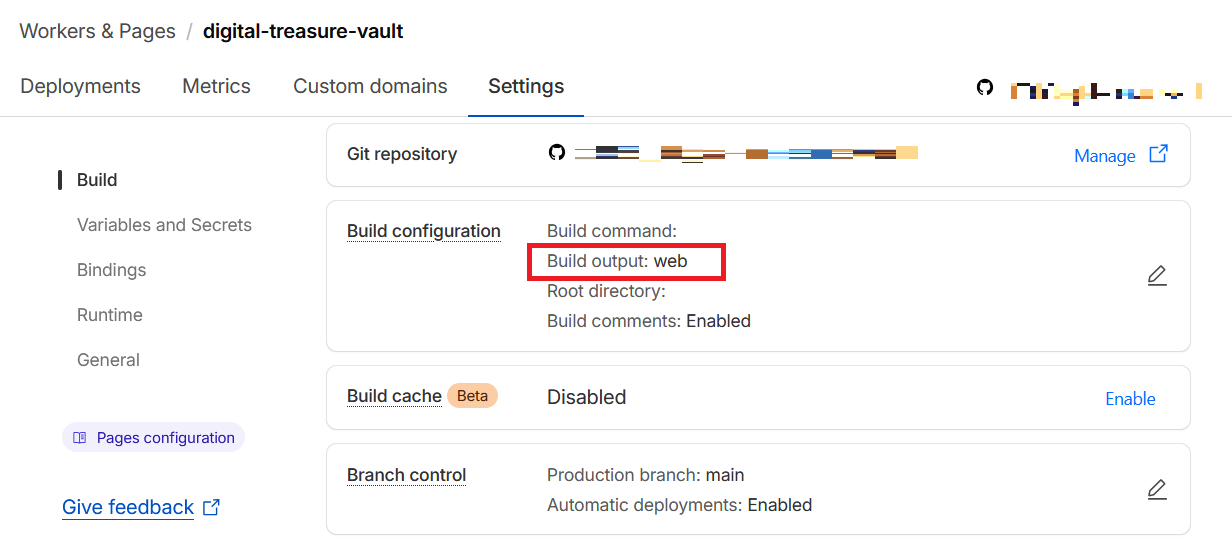Viewport: 1232px width, 547px height.
Task: Select Variables and Secrets in the sidebar
Action: tap(164, 225)
